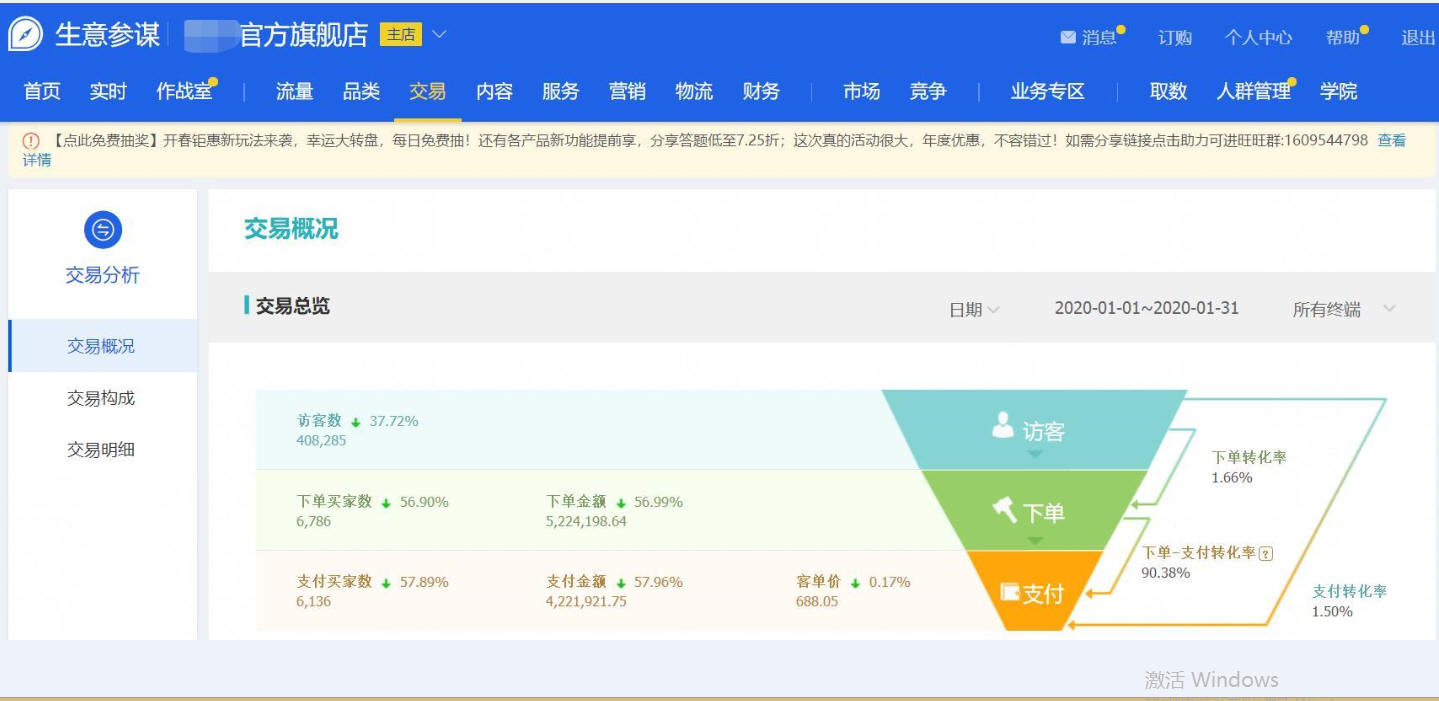The image size is (1439, 701).
Task: Click the hammer icon in the 下单 funnel
Action: (x=1004, y=510)
